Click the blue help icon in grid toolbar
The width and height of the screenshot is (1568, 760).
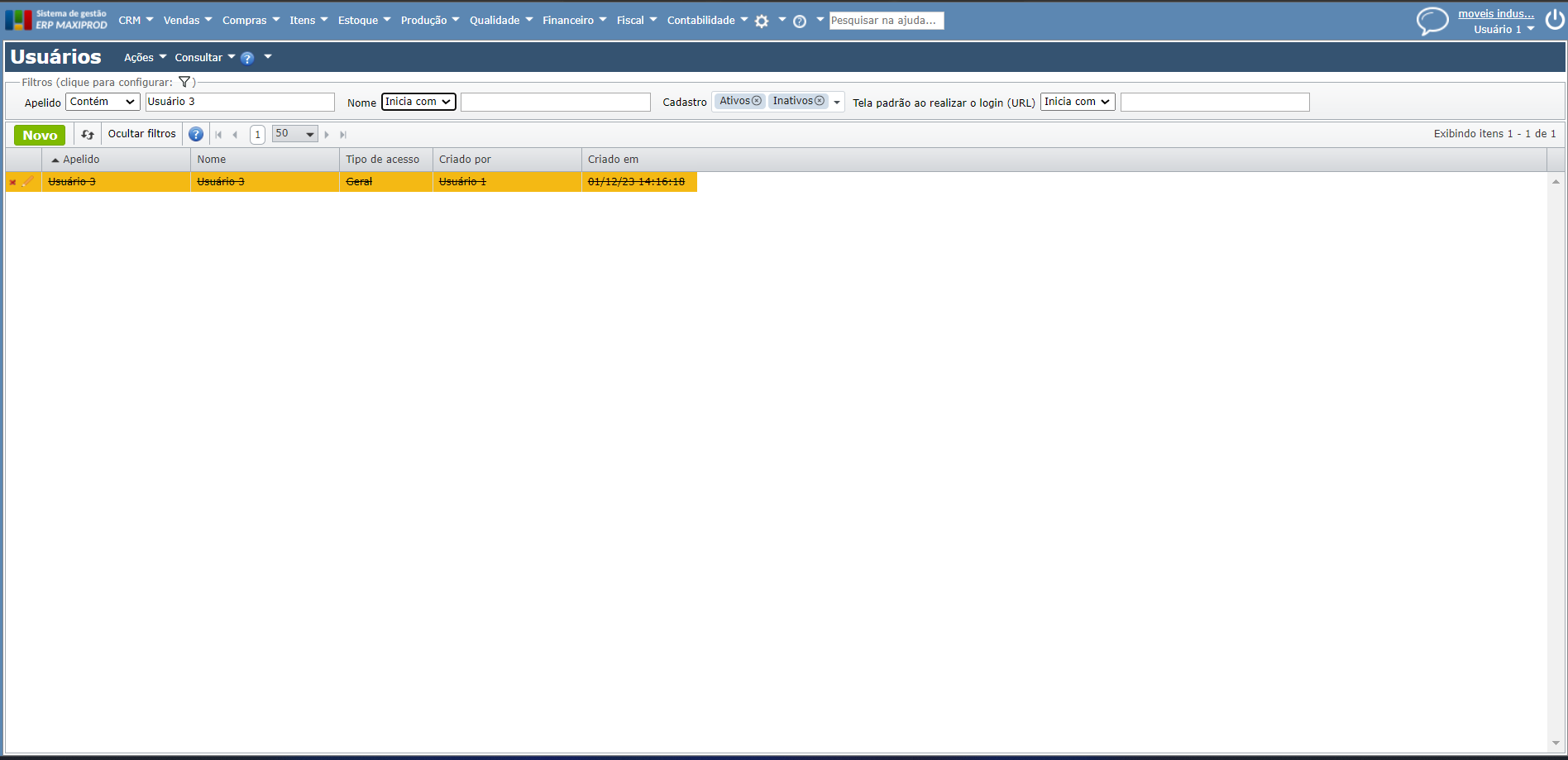[x=196, y=134]
